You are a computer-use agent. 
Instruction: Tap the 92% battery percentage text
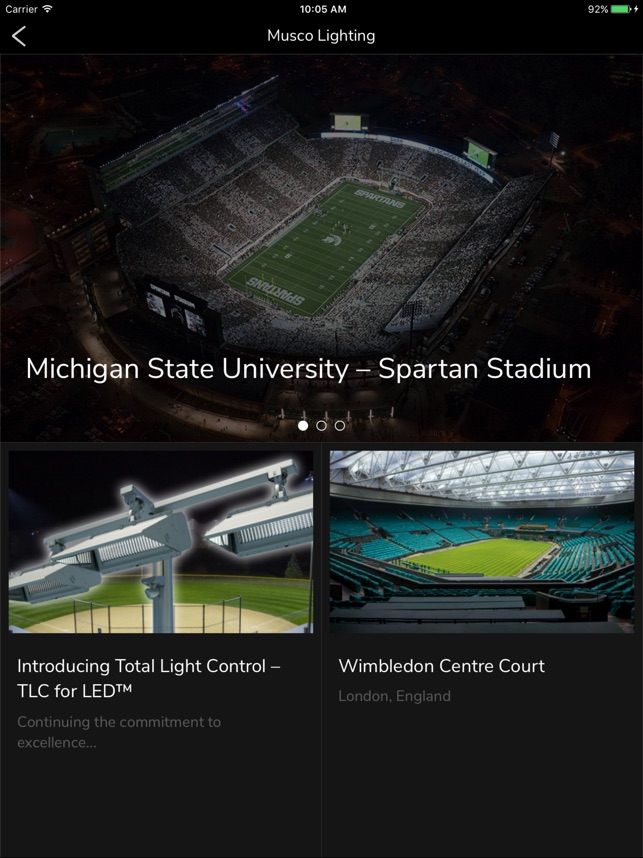[598, 9]
